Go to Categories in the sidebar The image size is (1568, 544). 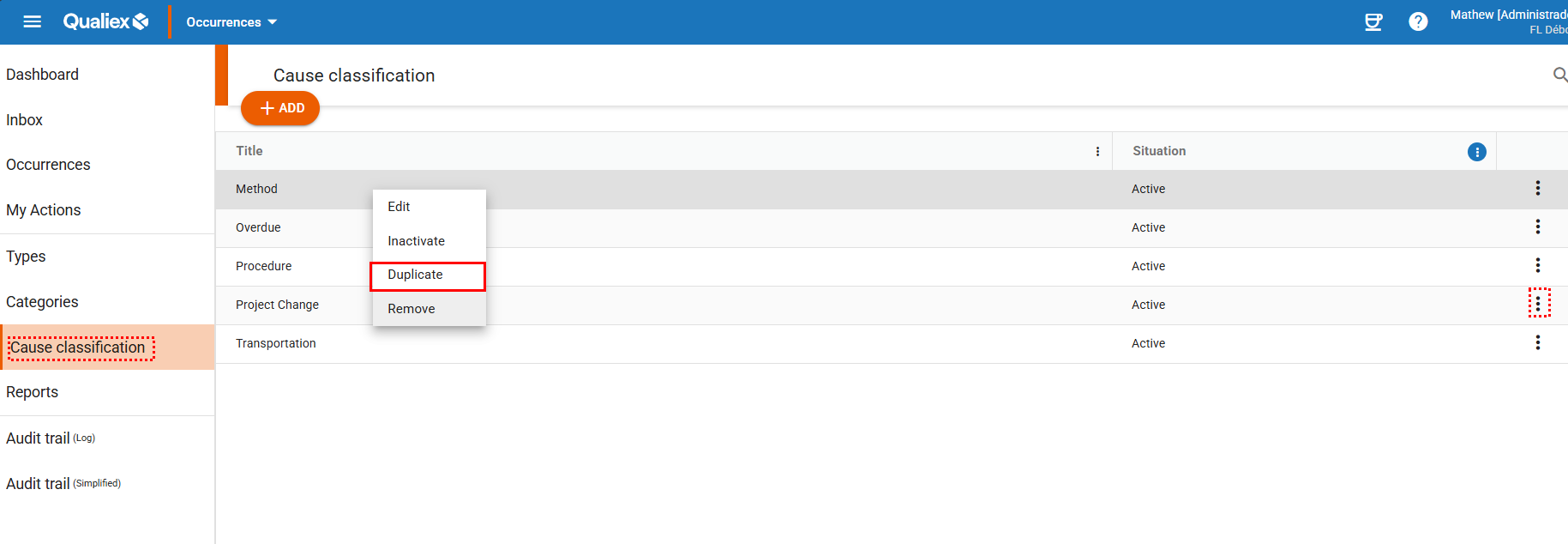[42, 302]
